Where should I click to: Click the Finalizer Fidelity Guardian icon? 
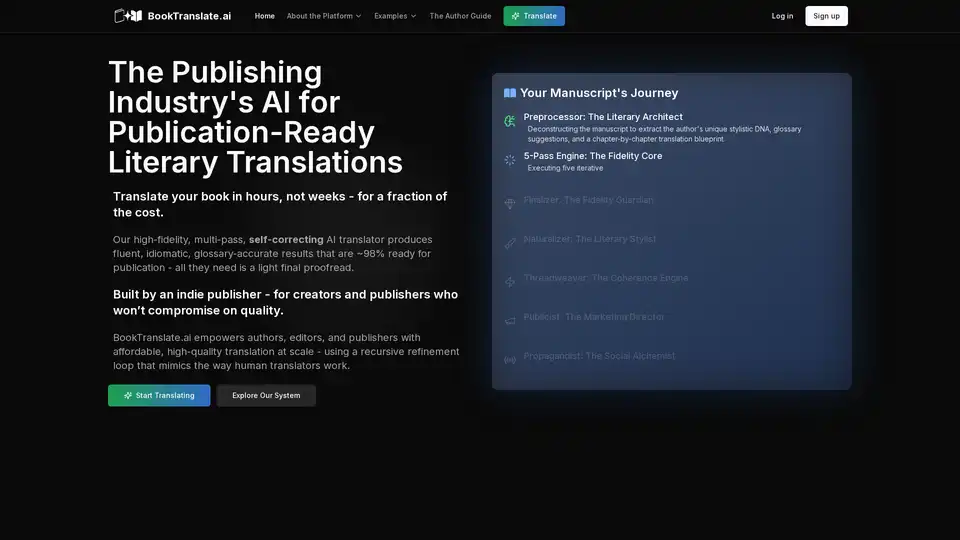510,204
